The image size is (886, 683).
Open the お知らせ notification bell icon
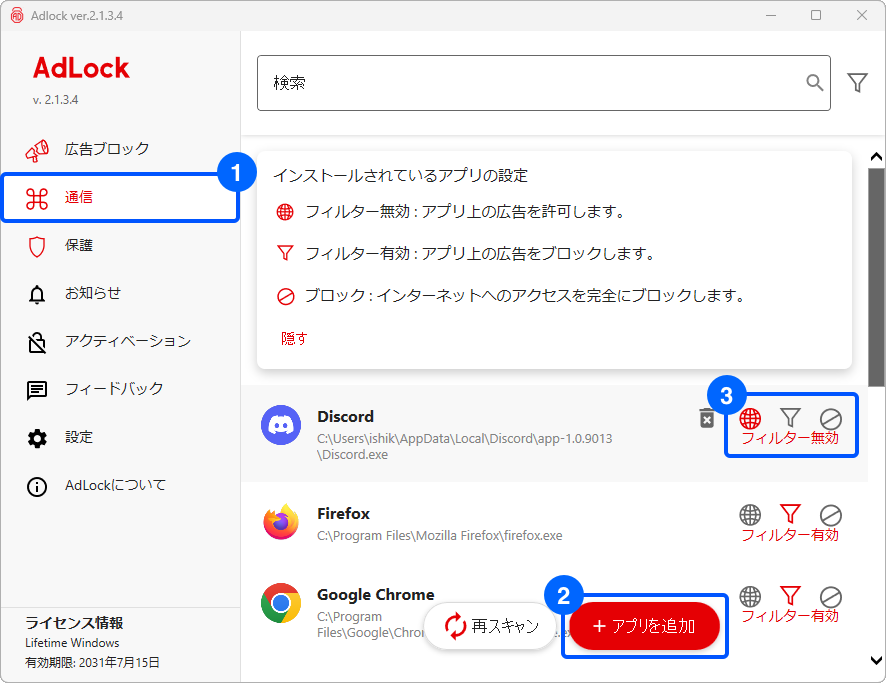38,293
